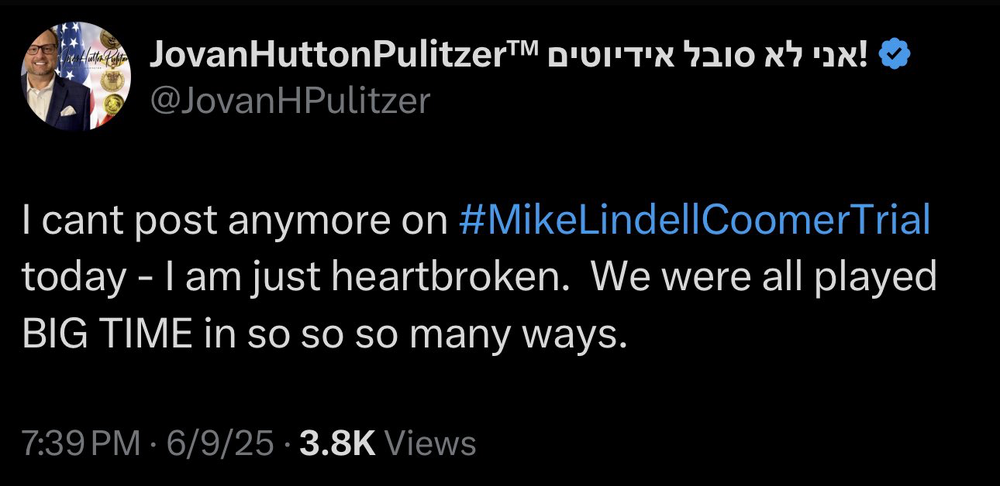Click the Views label
Image resolution: width=1000 pixels, height=486 pixels.
coord(430,442)
